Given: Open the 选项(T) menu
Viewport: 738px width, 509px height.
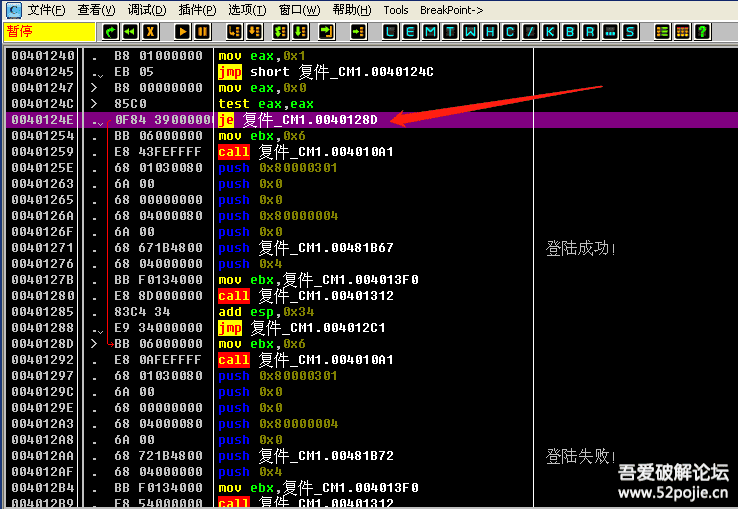Looking at the screenshot, I should point(247,10).
